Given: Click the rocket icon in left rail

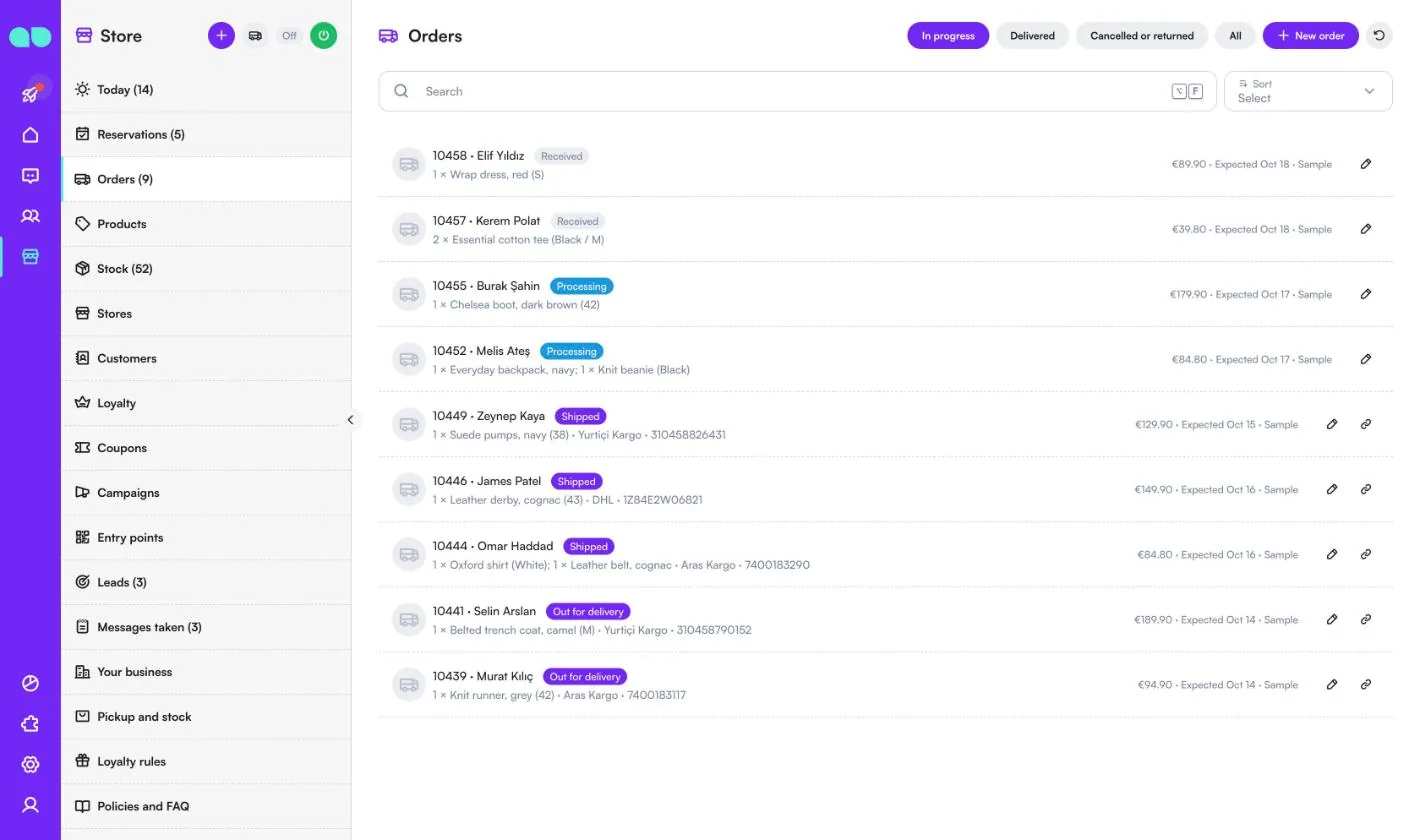Looking at the screenshot, I should coord(30,93).
